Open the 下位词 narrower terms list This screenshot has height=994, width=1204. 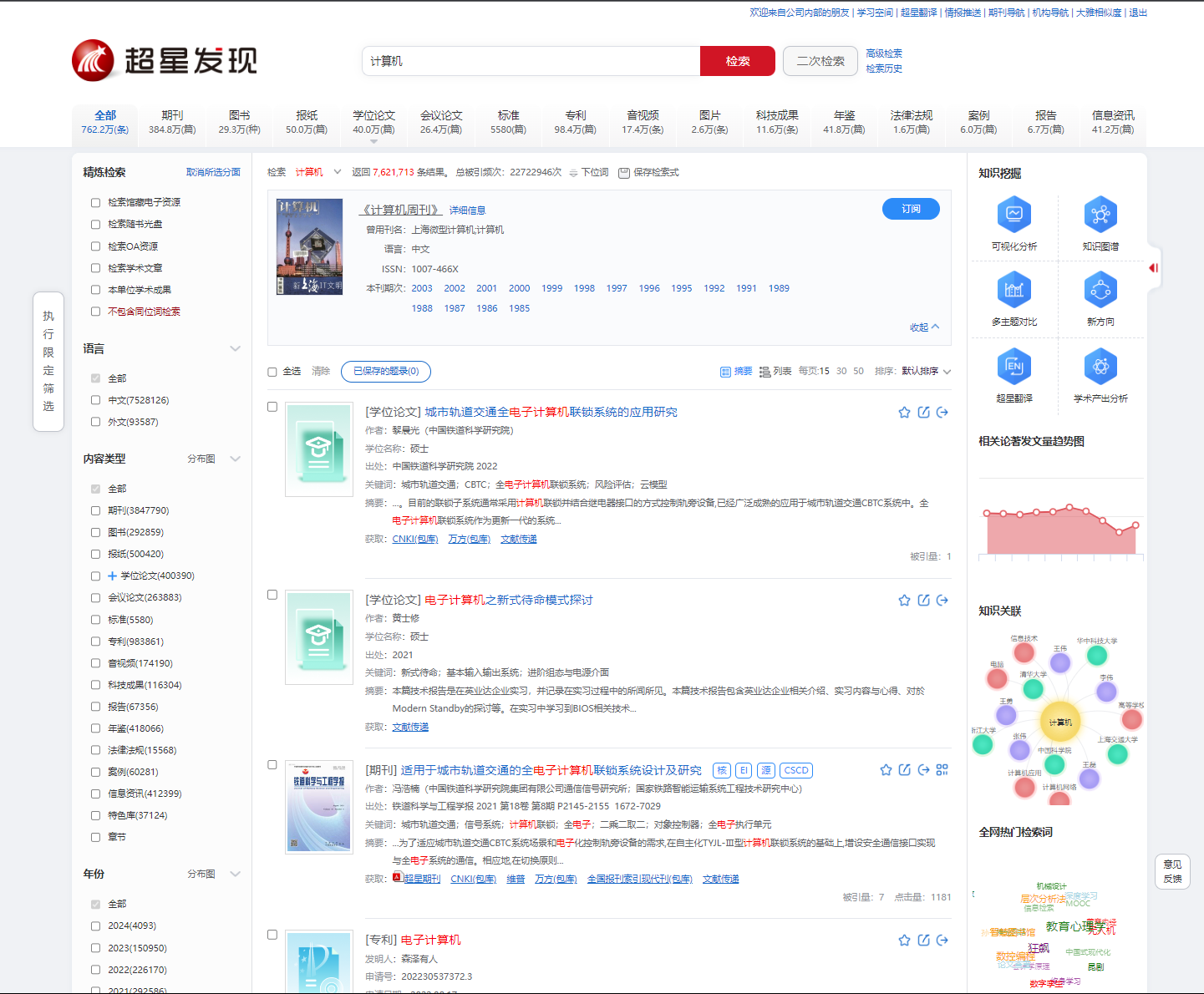(x=589, y=173)
